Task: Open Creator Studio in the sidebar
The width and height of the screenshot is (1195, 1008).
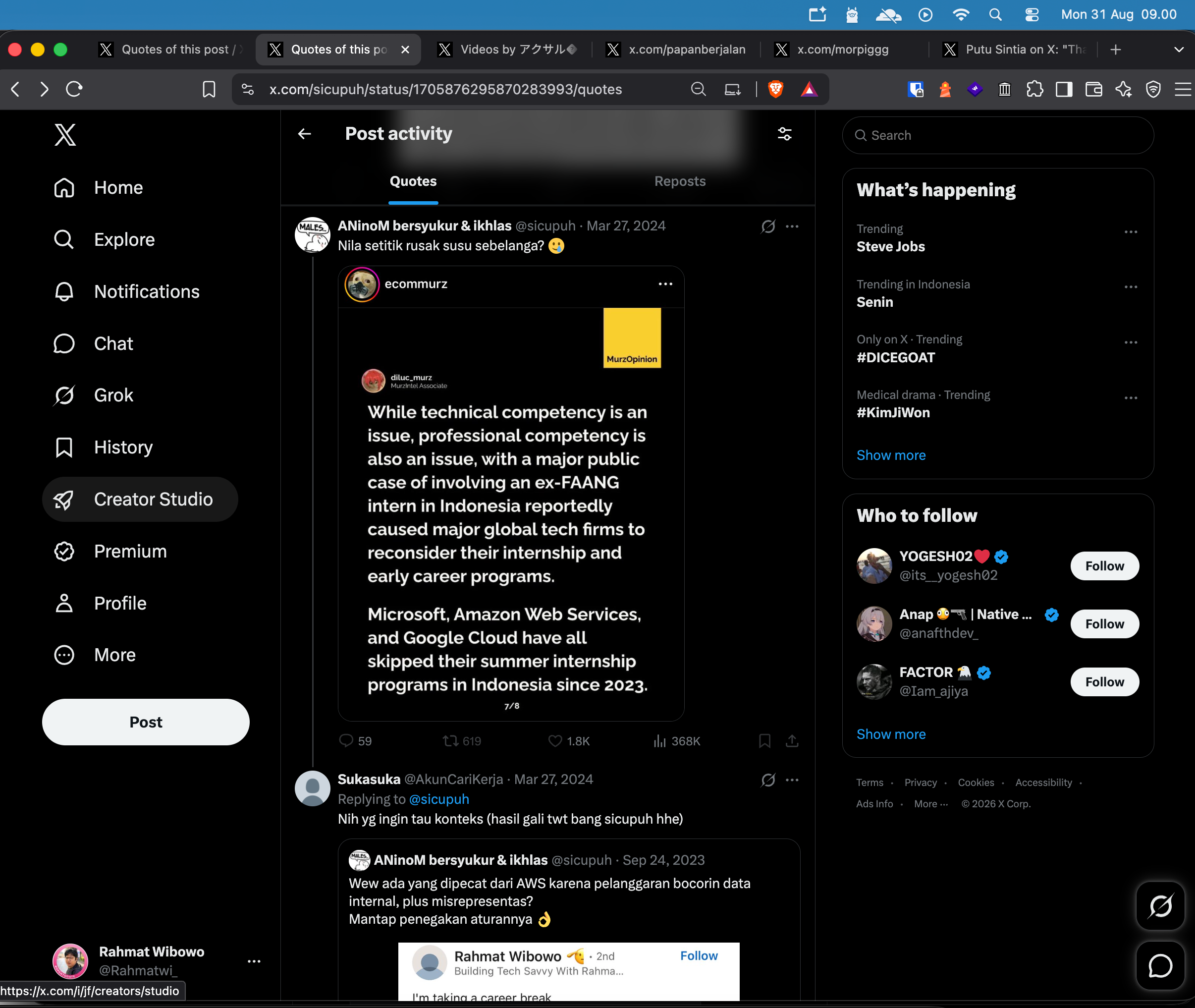Action: (140, 499)
